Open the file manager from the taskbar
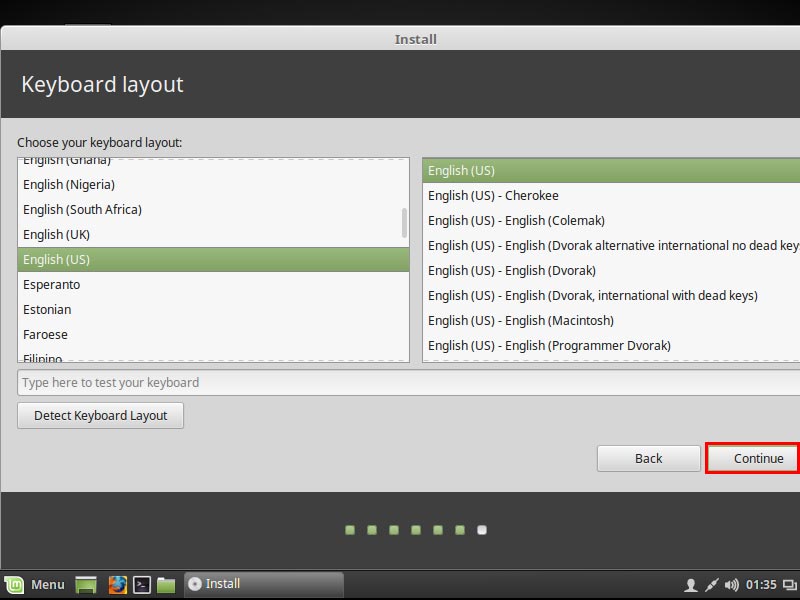 tap(166, 584)
